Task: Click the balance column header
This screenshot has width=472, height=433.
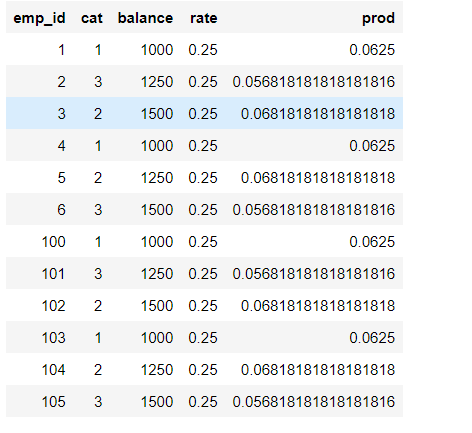Action: (145, 18)
